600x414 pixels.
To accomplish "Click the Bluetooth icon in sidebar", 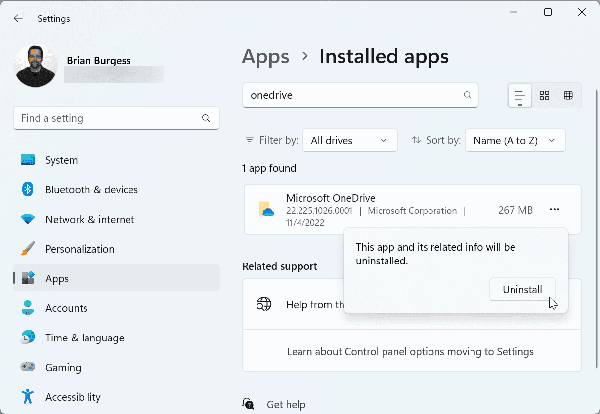I will (28, 189).
